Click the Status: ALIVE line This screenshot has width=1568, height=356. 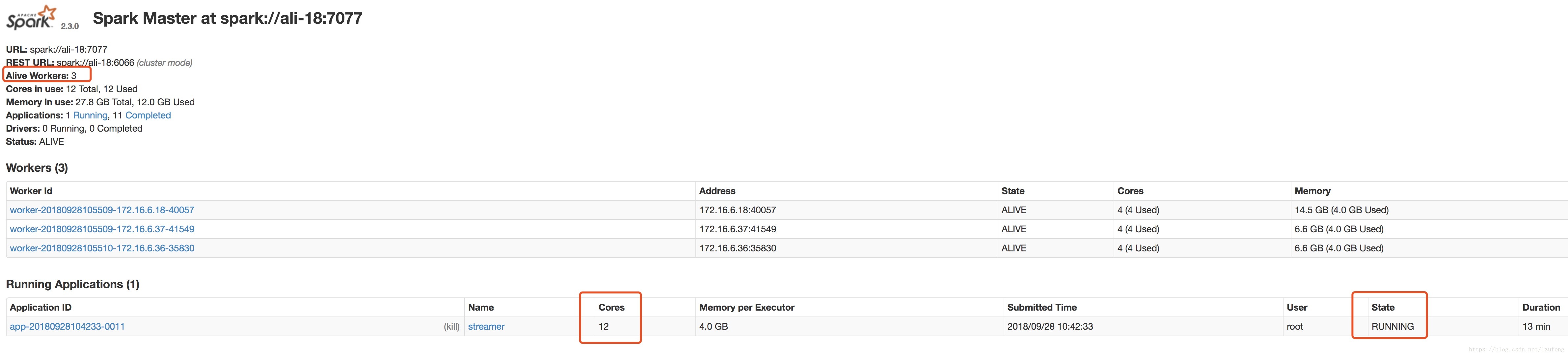(x=35, y=142)
